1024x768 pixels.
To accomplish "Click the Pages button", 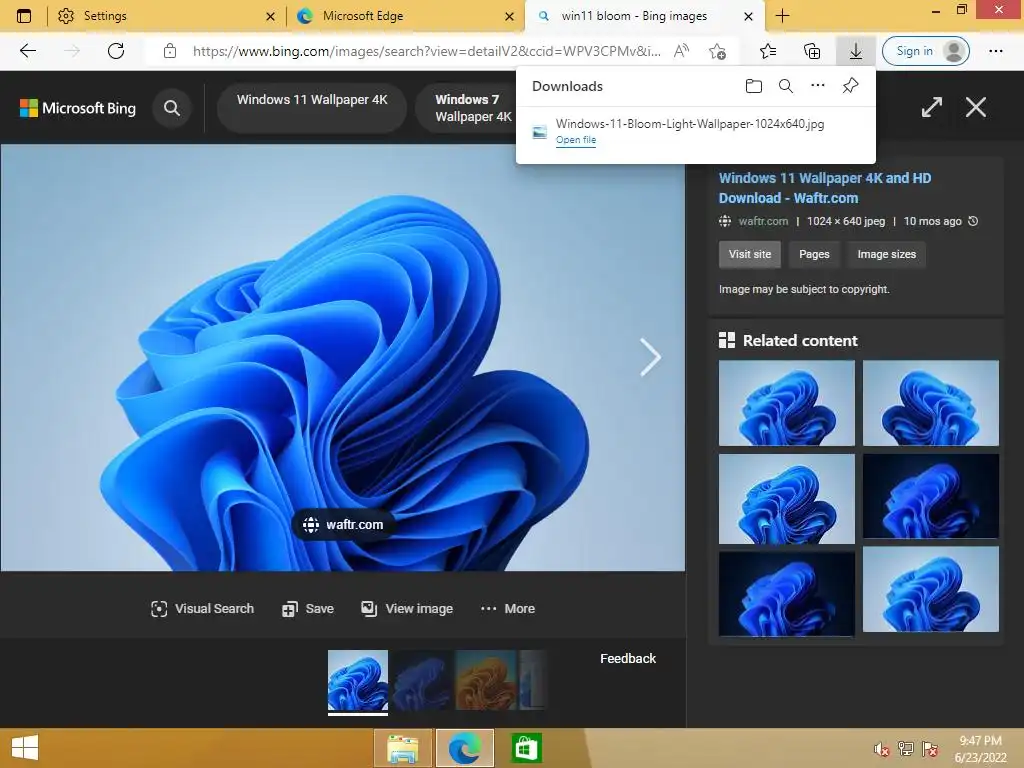I will tap(814, 254).
